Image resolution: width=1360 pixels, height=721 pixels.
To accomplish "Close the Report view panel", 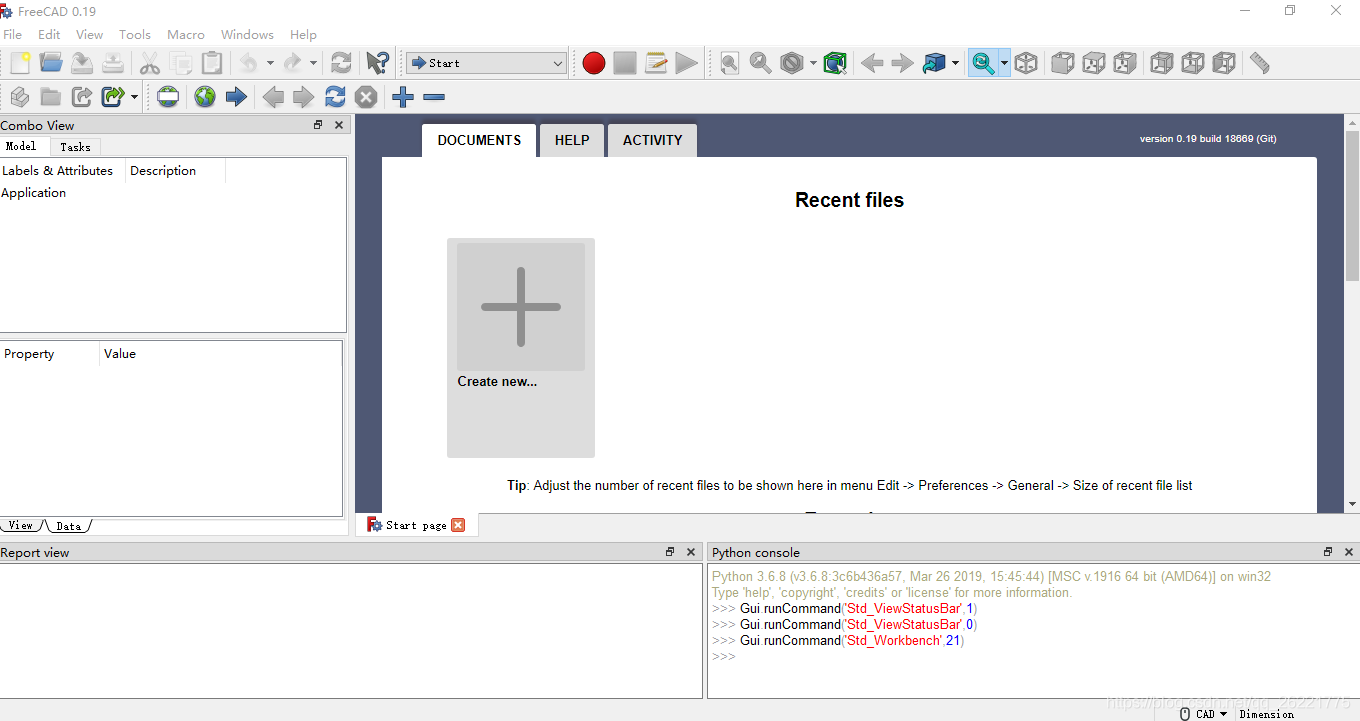I will point(691,552).
